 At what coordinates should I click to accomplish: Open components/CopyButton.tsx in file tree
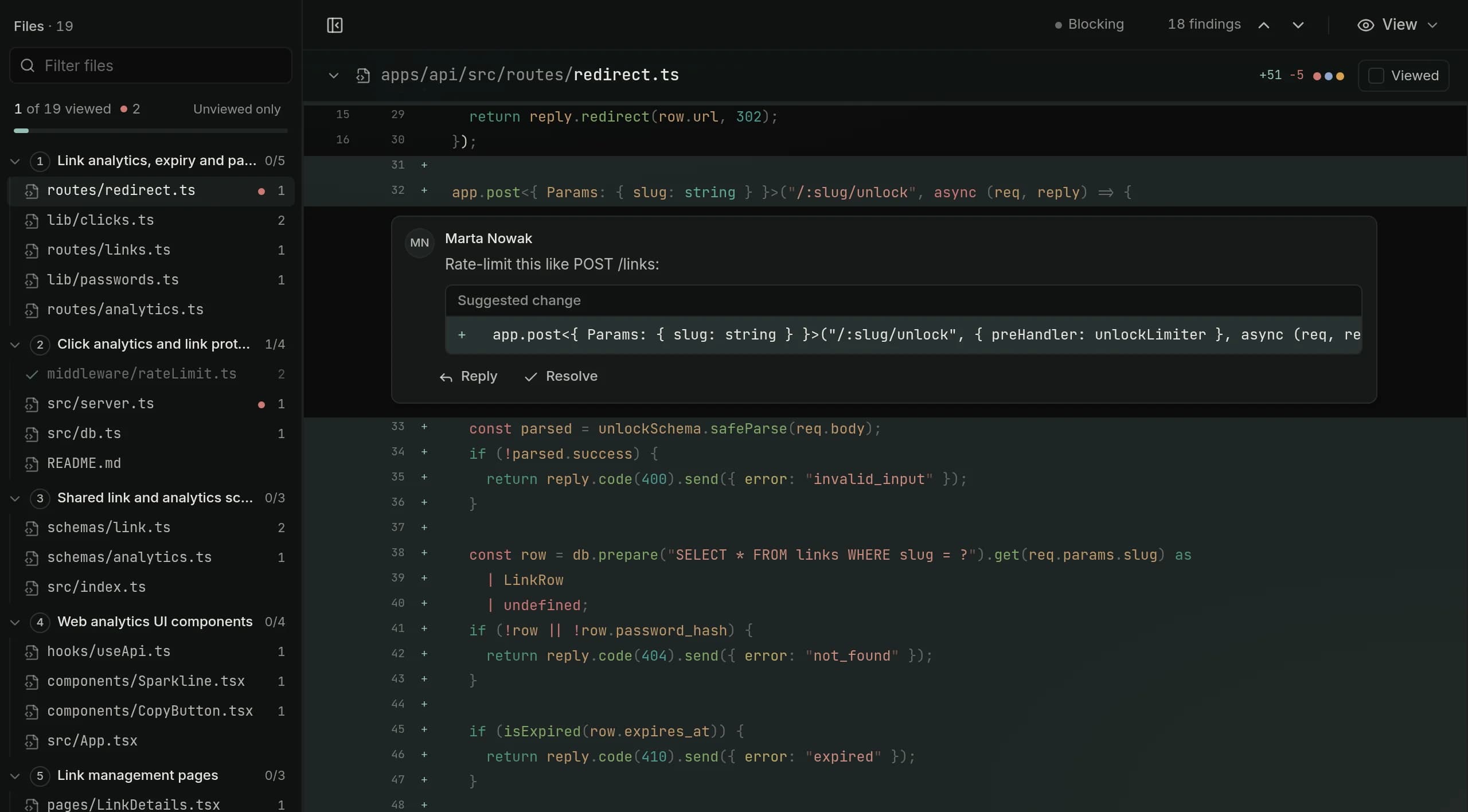click(151, 712)
